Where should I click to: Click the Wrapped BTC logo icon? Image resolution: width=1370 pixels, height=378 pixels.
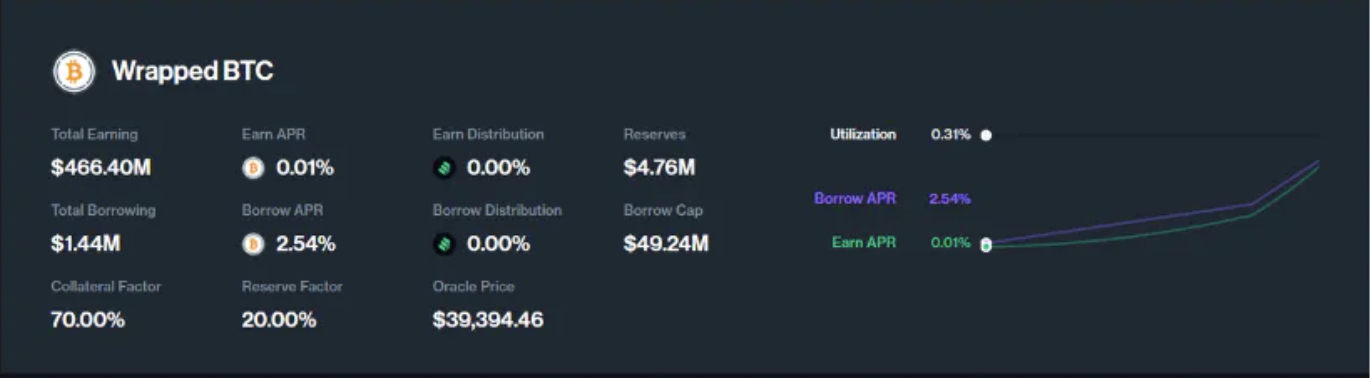(x=74, y=72)
